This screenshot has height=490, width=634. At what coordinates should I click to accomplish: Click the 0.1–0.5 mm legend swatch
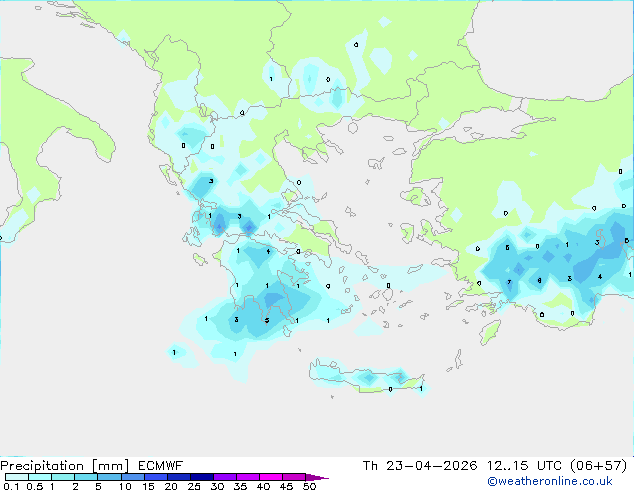point(17,477)
